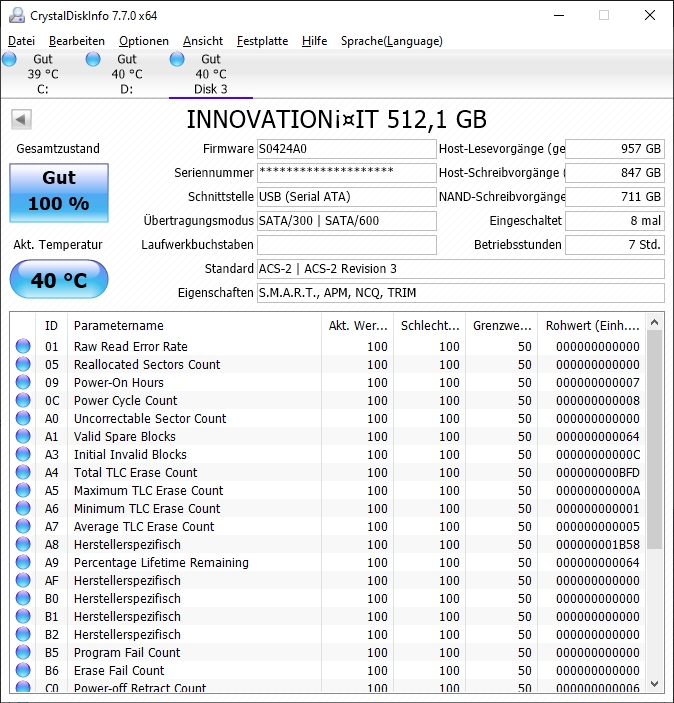
Task: Click the raw value 000000001B58
Action: [x=598, y=544]
